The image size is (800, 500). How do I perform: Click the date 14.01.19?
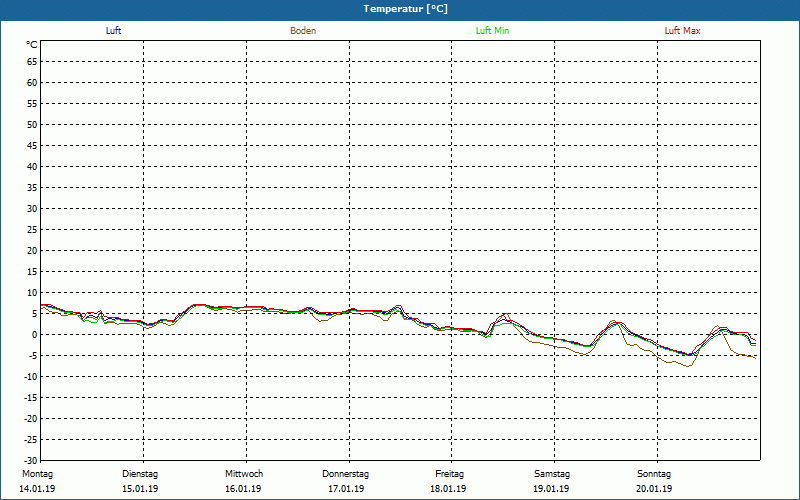point(37,489)
